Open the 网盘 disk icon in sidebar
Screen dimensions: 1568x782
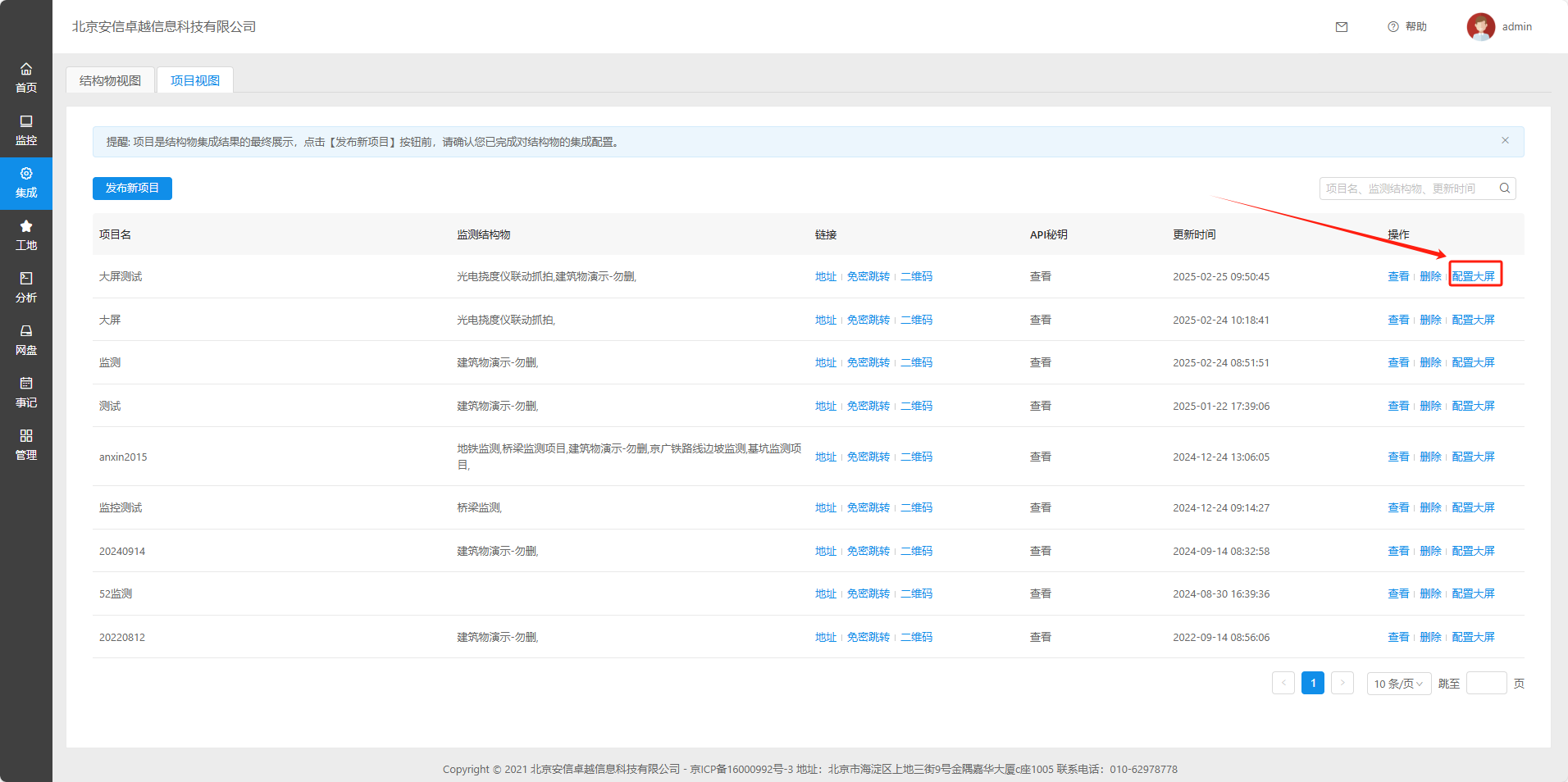pos(26,332)
